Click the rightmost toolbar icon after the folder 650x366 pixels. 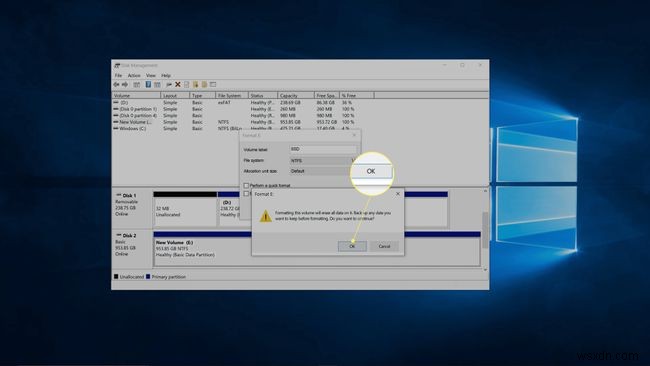point(213,85)
